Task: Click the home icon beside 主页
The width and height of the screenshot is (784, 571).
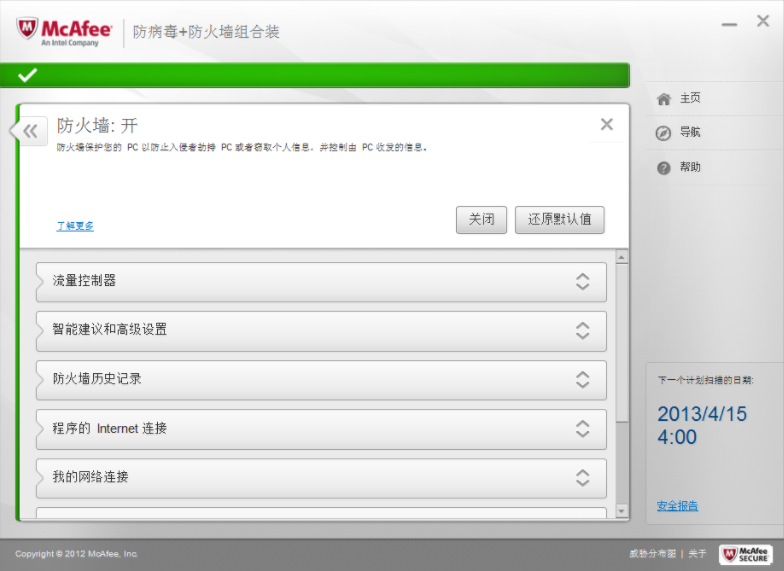Action: 663,99
